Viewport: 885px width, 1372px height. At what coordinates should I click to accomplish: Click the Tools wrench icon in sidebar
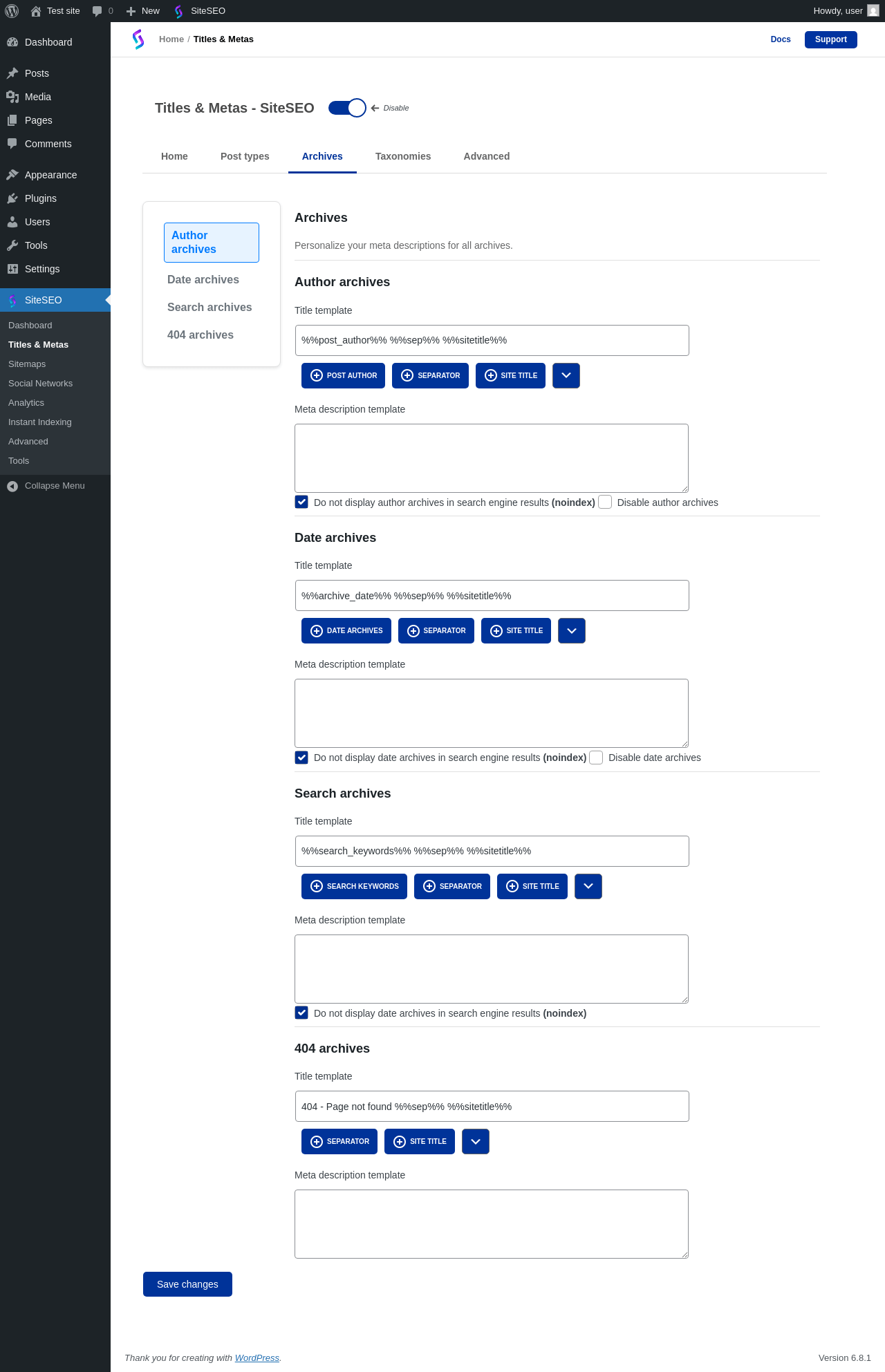(12, 245)
